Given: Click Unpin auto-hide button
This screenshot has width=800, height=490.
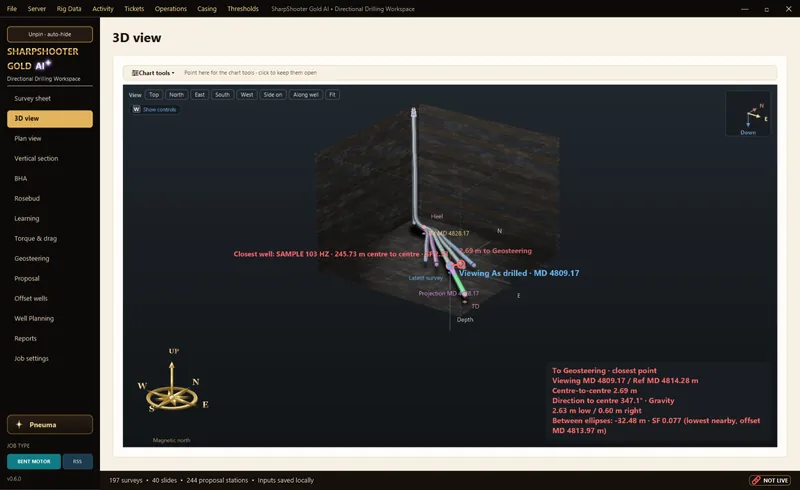Looking at the screenshot, I should (x=50, y=34).
